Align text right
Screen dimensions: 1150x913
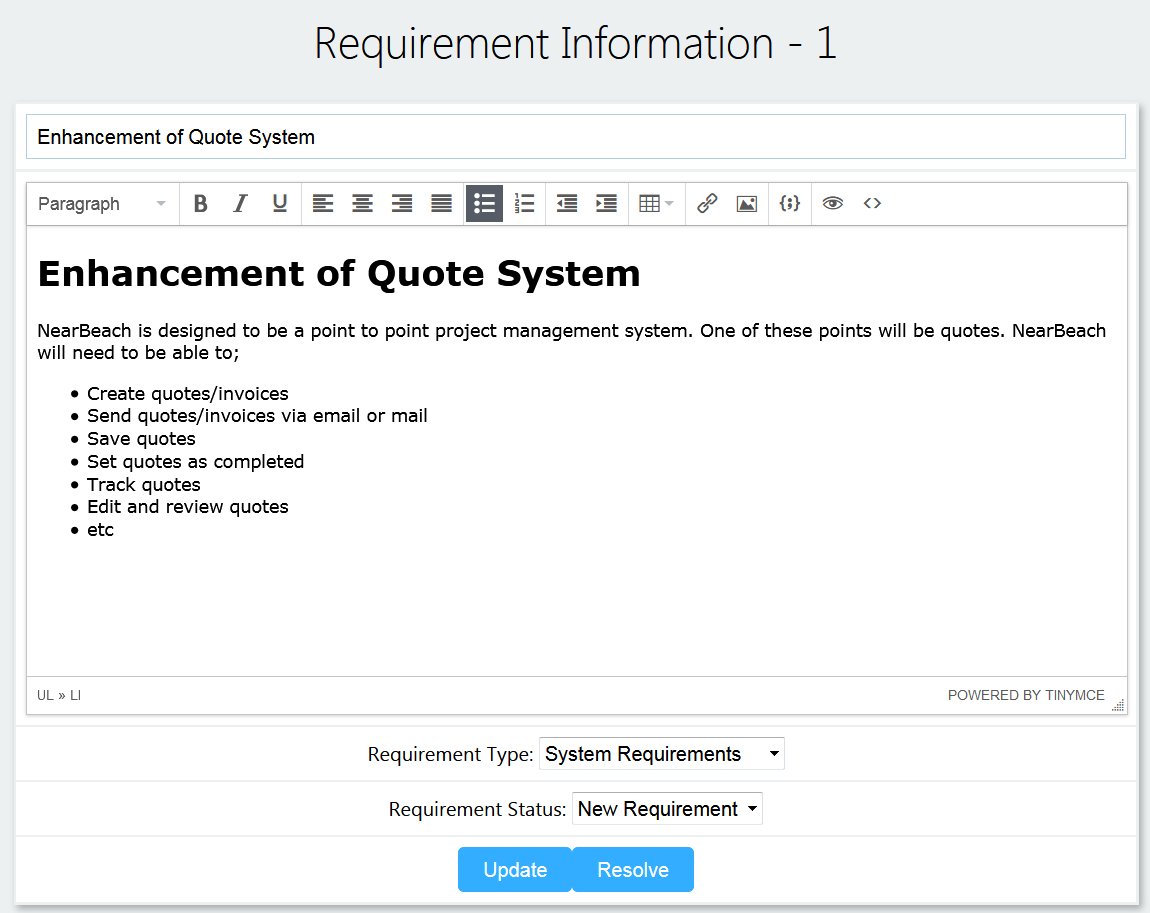coord(402,203)
